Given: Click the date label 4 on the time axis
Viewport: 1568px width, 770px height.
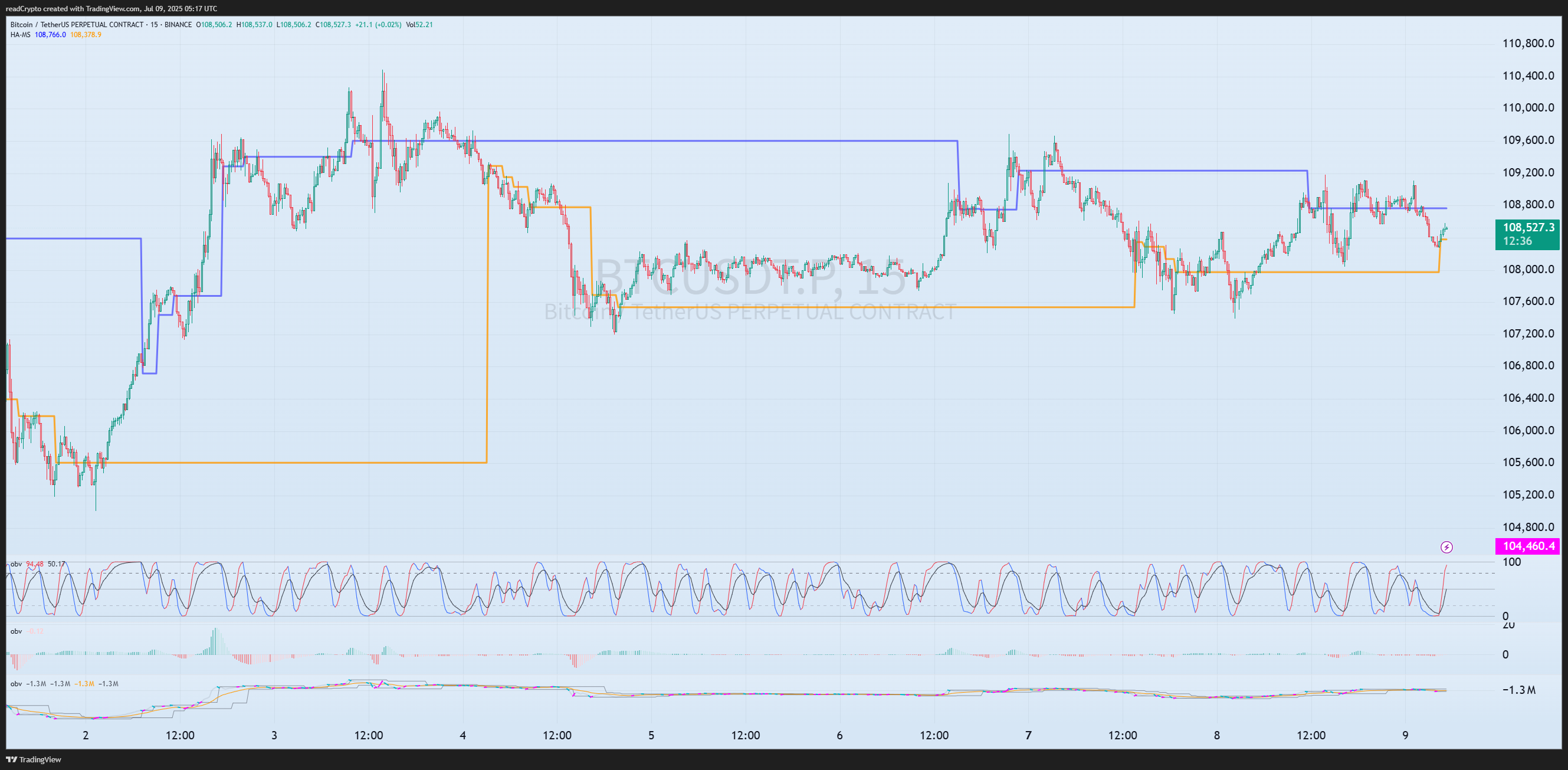Looking at the screenshot, I should [x=462, y=735].
